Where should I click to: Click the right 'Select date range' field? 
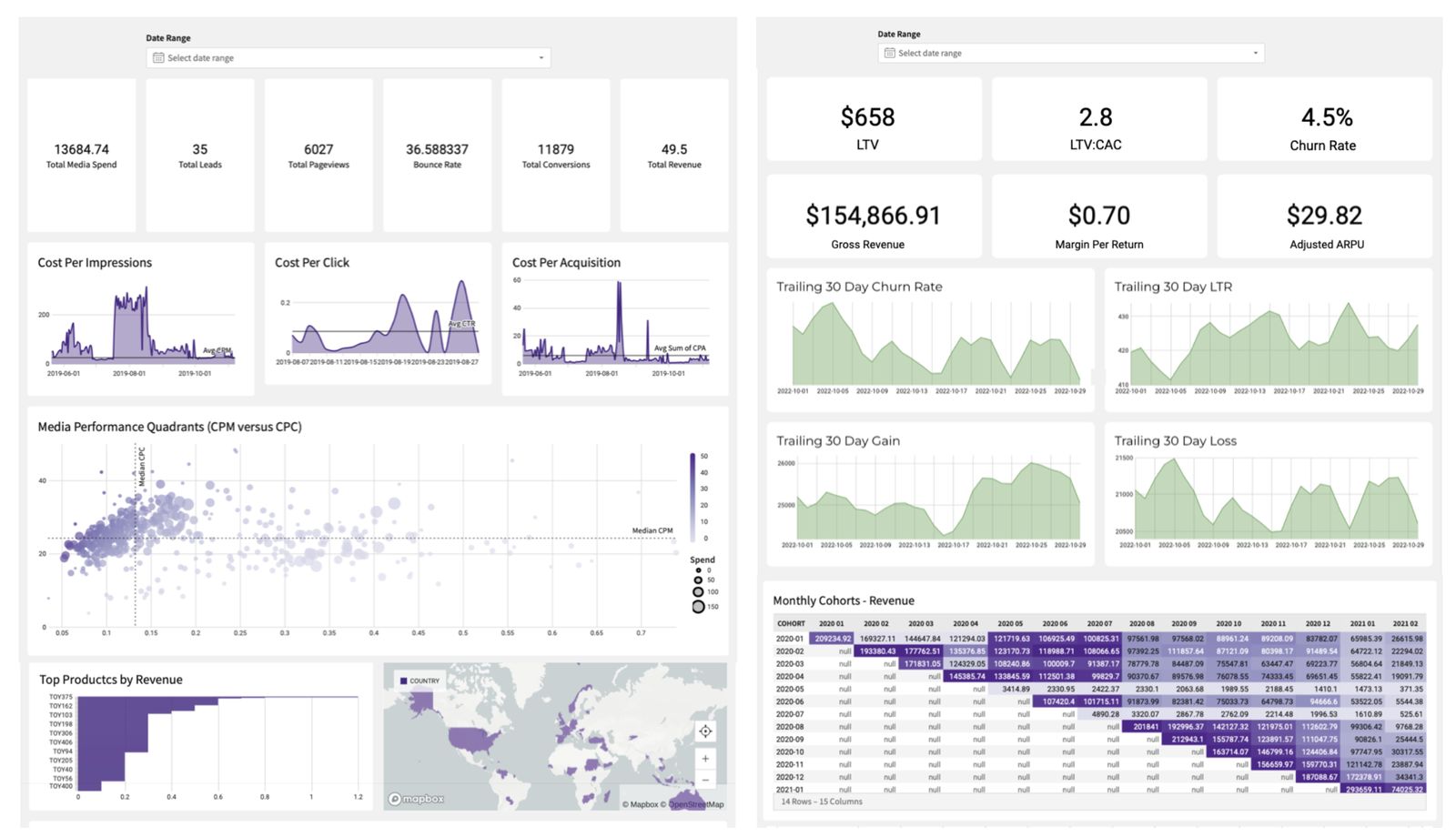click(x=1071, y=53)
